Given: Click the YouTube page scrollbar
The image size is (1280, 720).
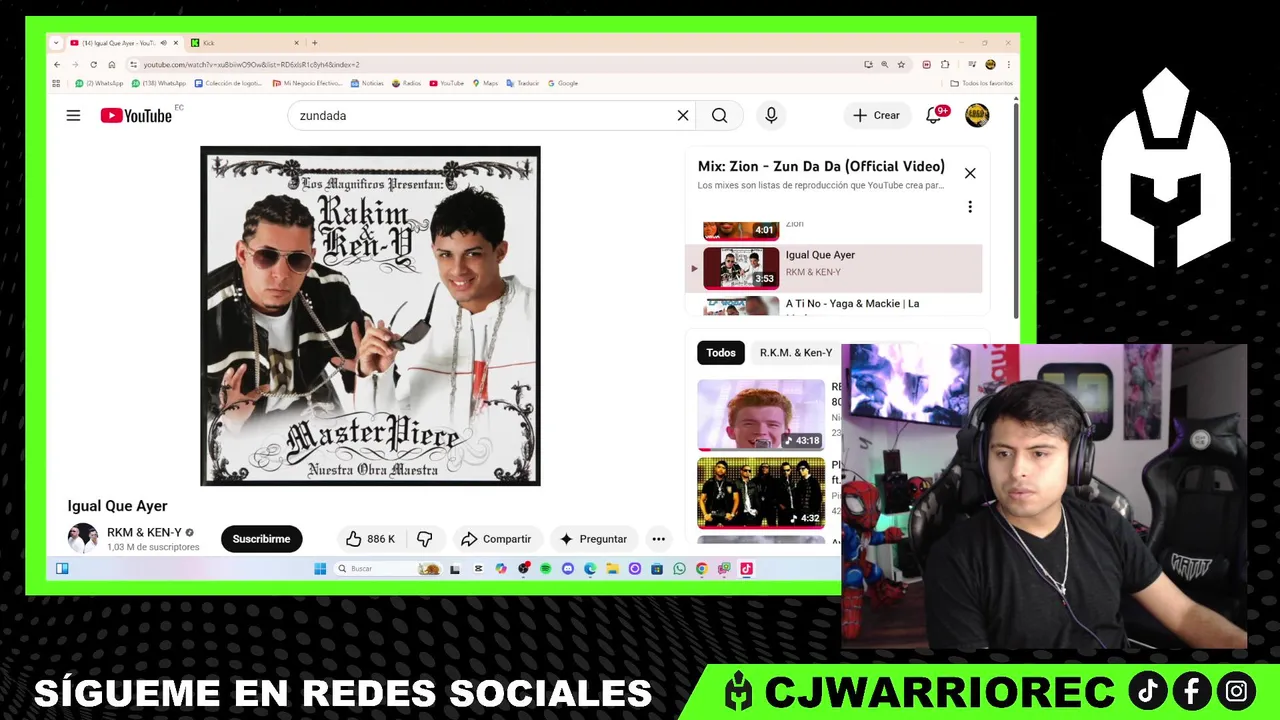Looking at the screenshot, I should (1016, 210).
